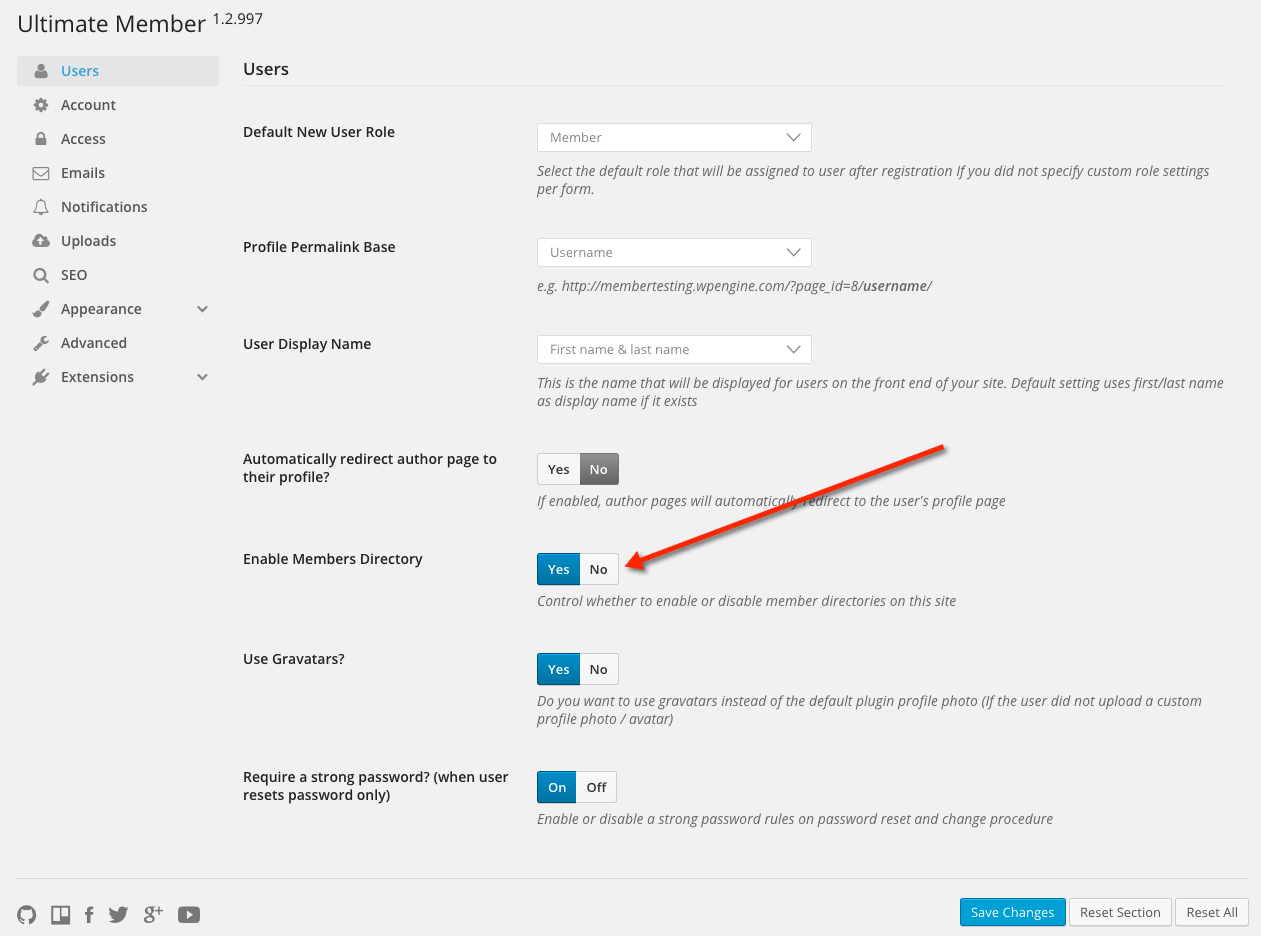Turn Off strong password requirement
This screenshot has width=1261, height=936.
[596, 787]
